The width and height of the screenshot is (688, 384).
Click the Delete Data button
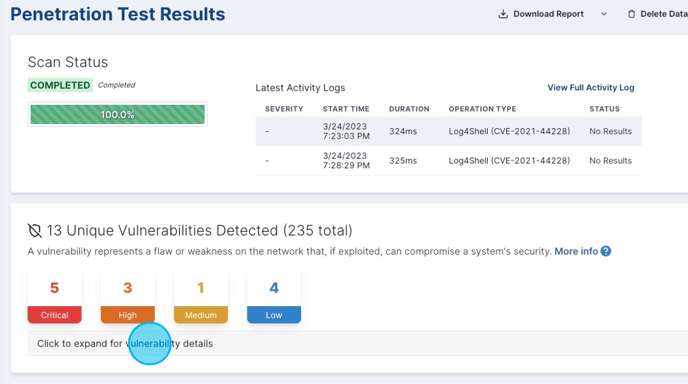[x=657, y=14]
